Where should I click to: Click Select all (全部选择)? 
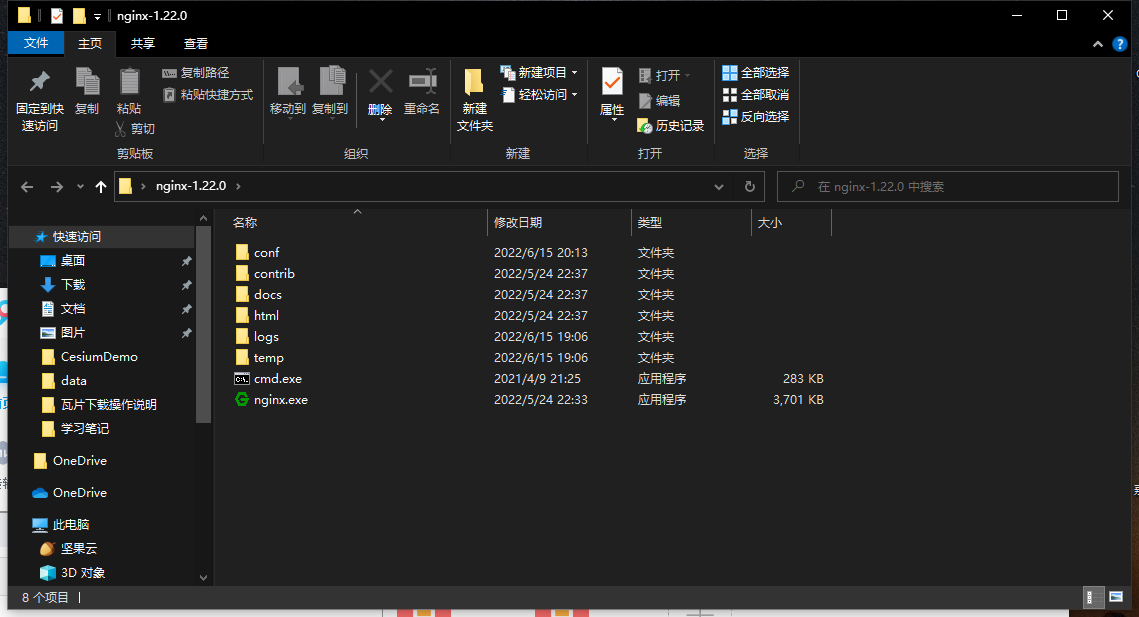(x=755, y=73)
